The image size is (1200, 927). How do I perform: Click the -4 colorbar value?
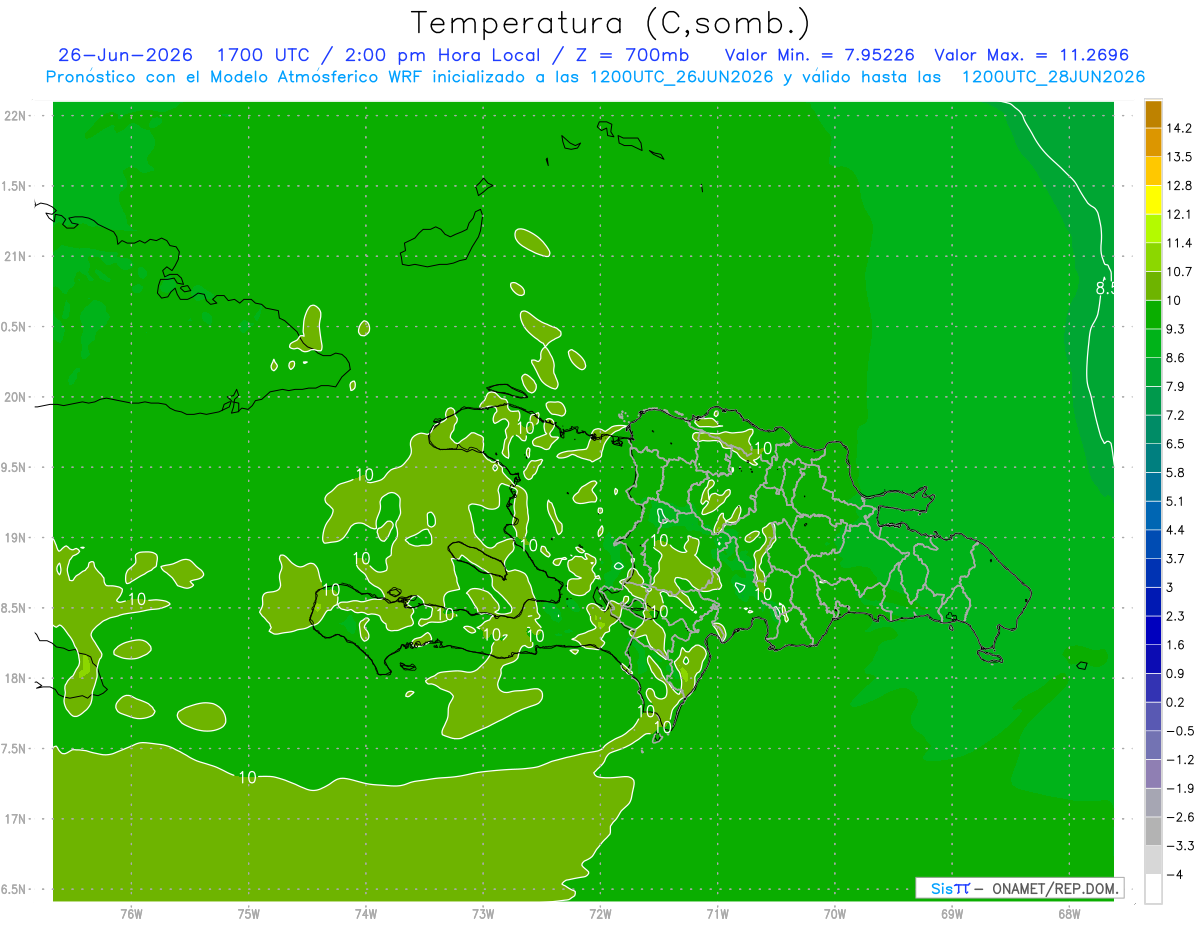pyautogui.click(x=1174, y=874)
